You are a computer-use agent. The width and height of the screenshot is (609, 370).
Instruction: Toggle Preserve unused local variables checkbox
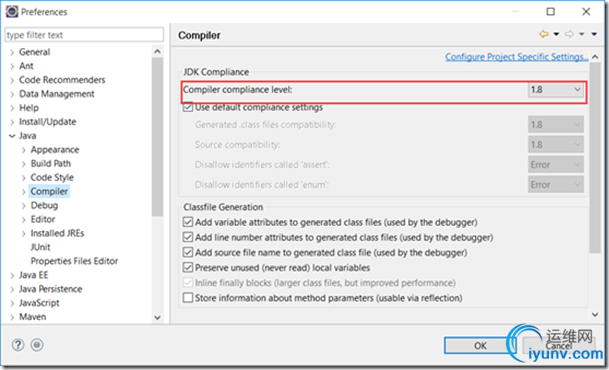(188, 268)
